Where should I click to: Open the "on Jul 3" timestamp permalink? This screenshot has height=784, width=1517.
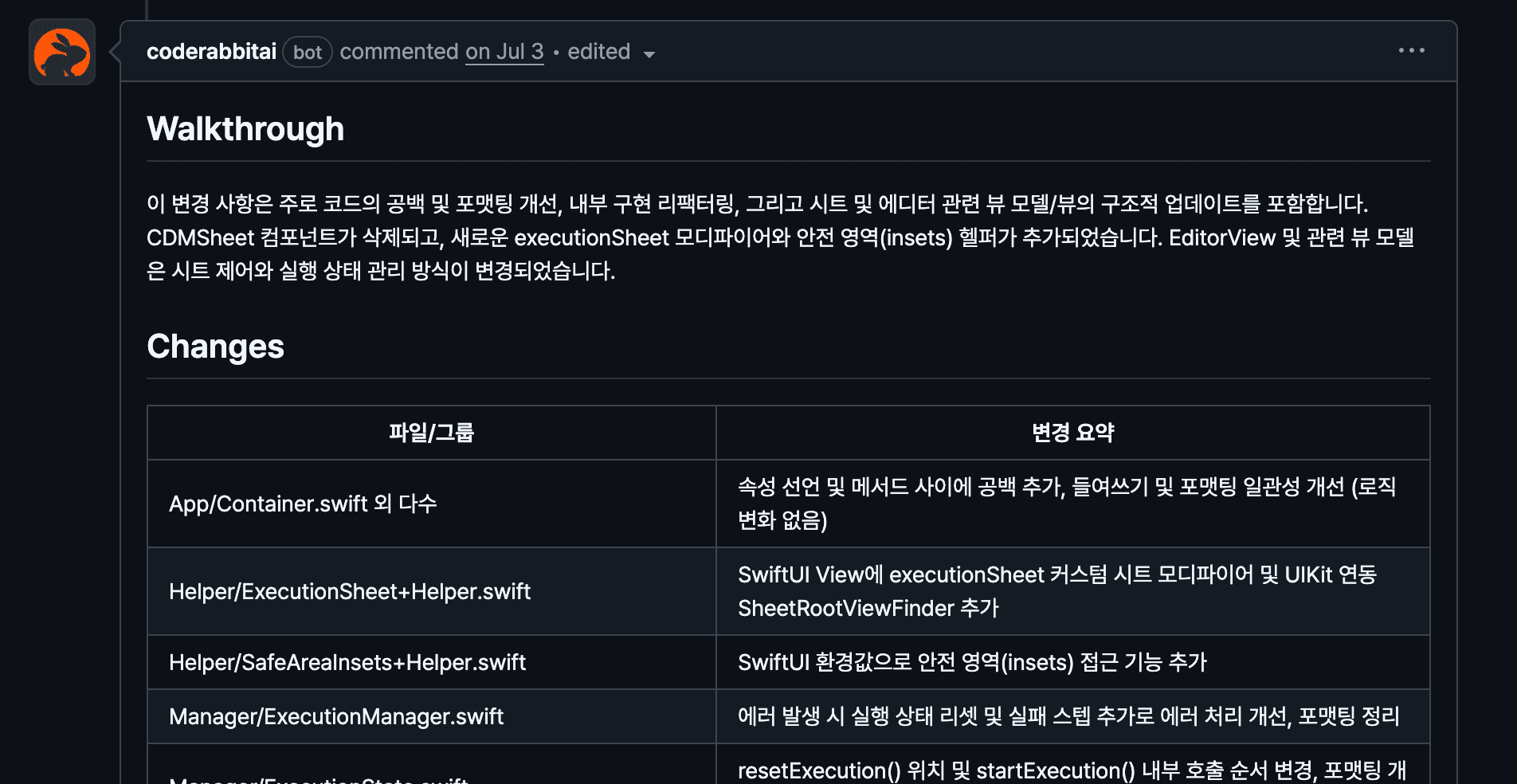(x=504, y=51)
